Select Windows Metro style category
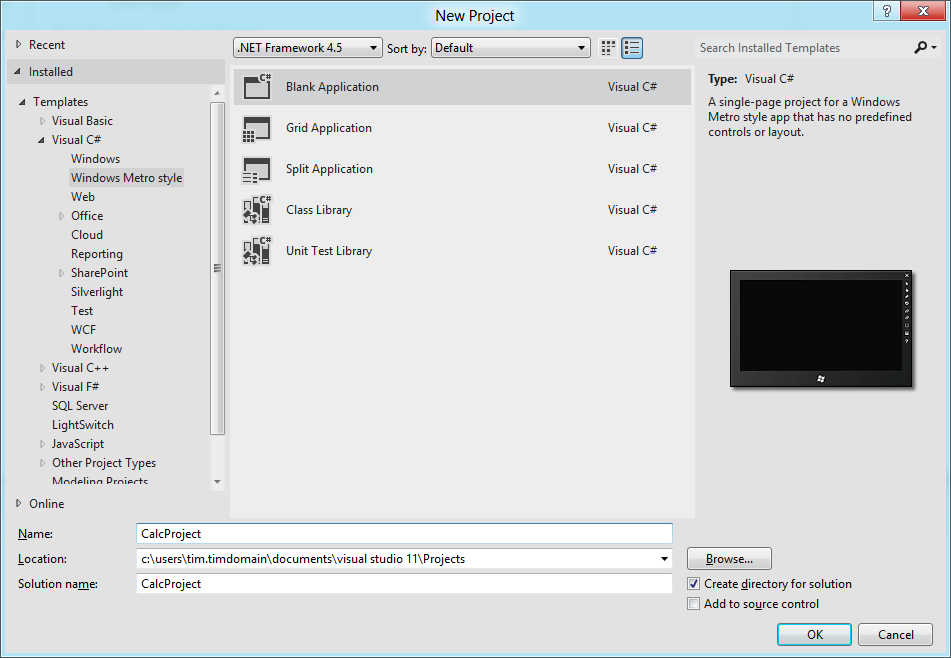The height and width of the screenshot is (658, 951). pos(126,178)
